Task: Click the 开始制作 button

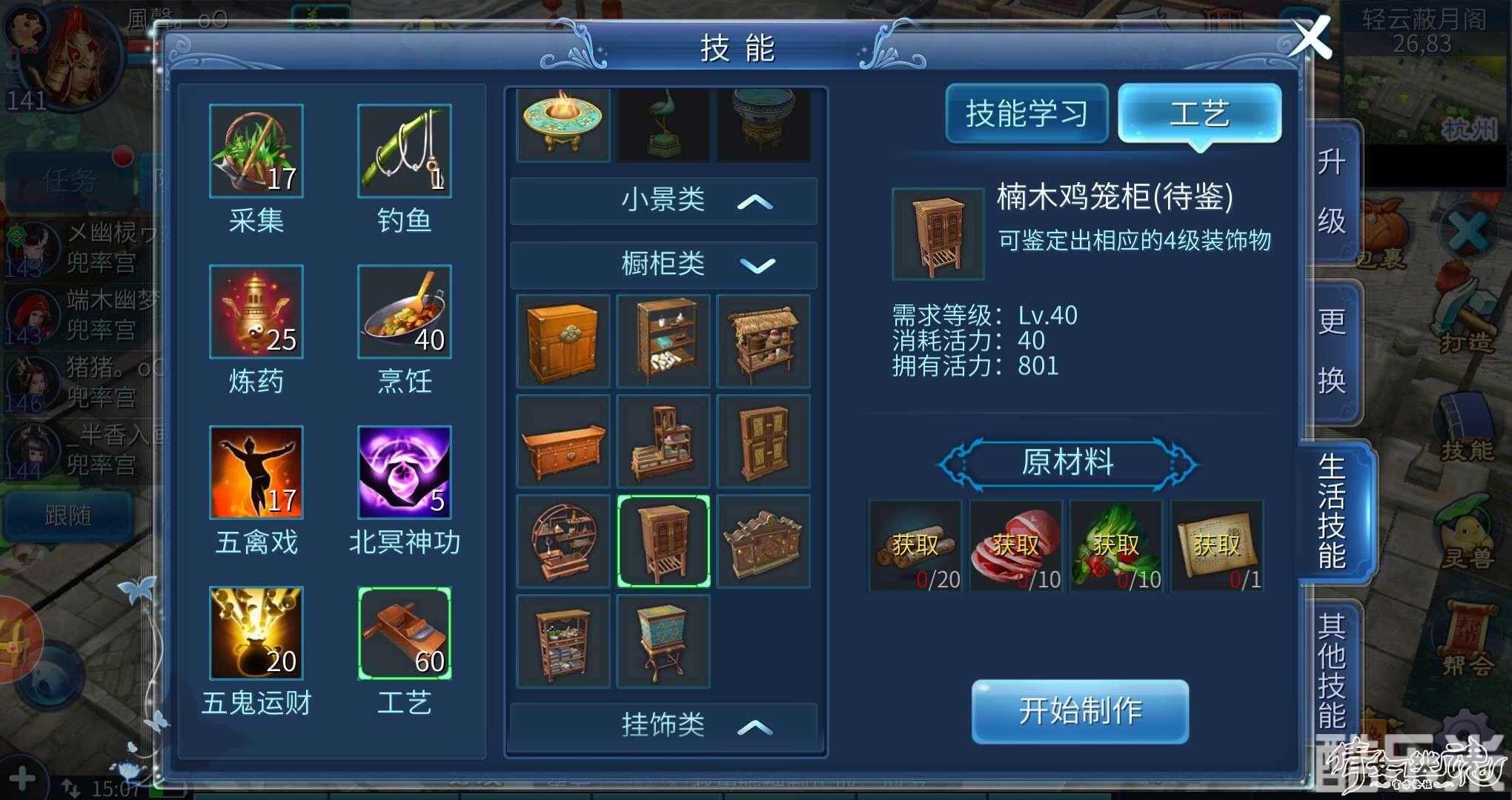Action: (x=1080, y=711)
